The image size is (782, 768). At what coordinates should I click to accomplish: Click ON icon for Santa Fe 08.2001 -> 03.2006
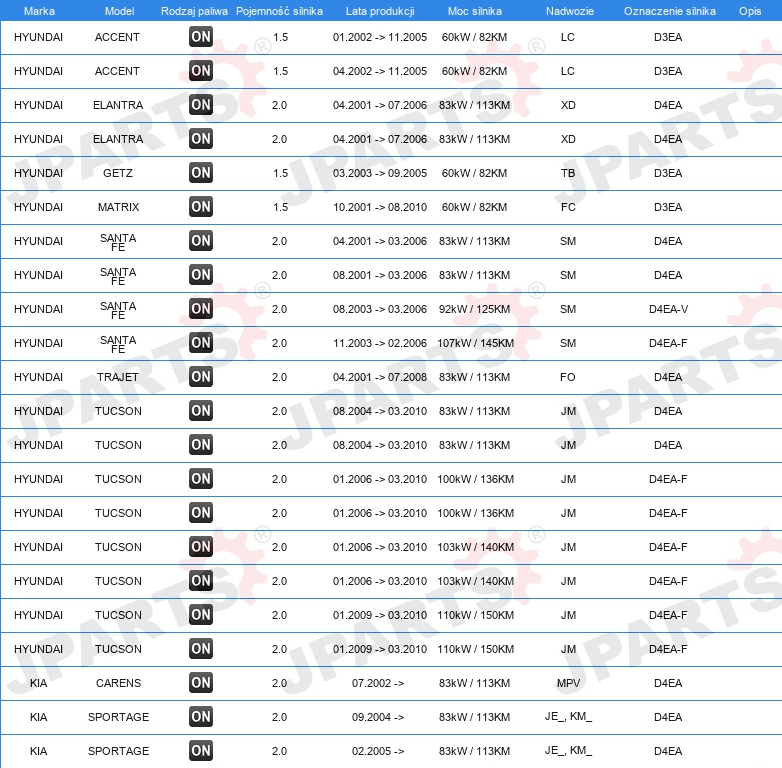point(201,275)
